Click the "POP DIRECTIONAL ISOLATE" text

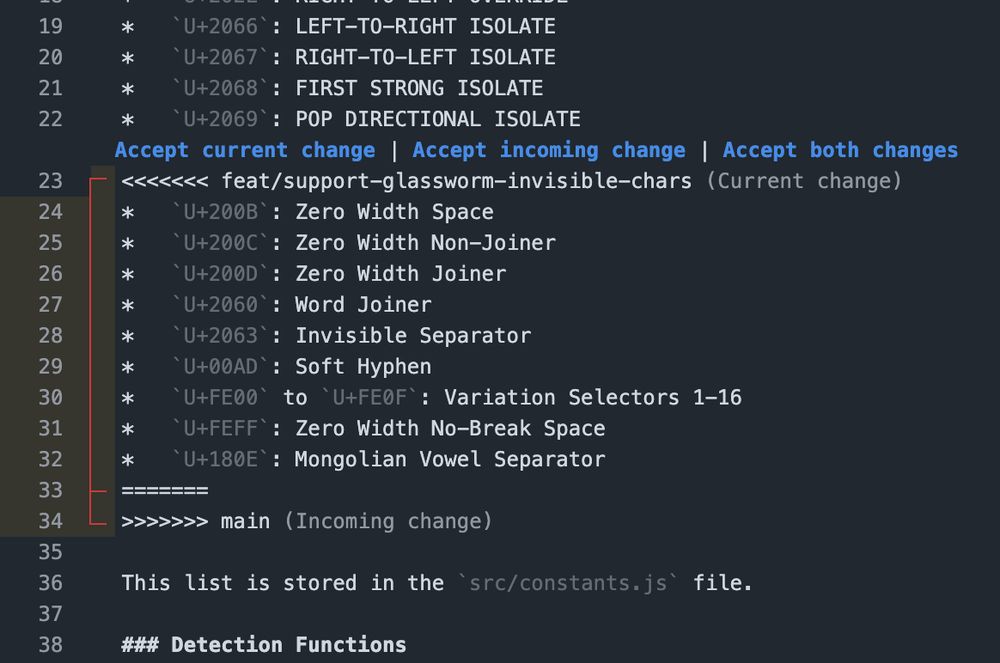pos(437,119)
